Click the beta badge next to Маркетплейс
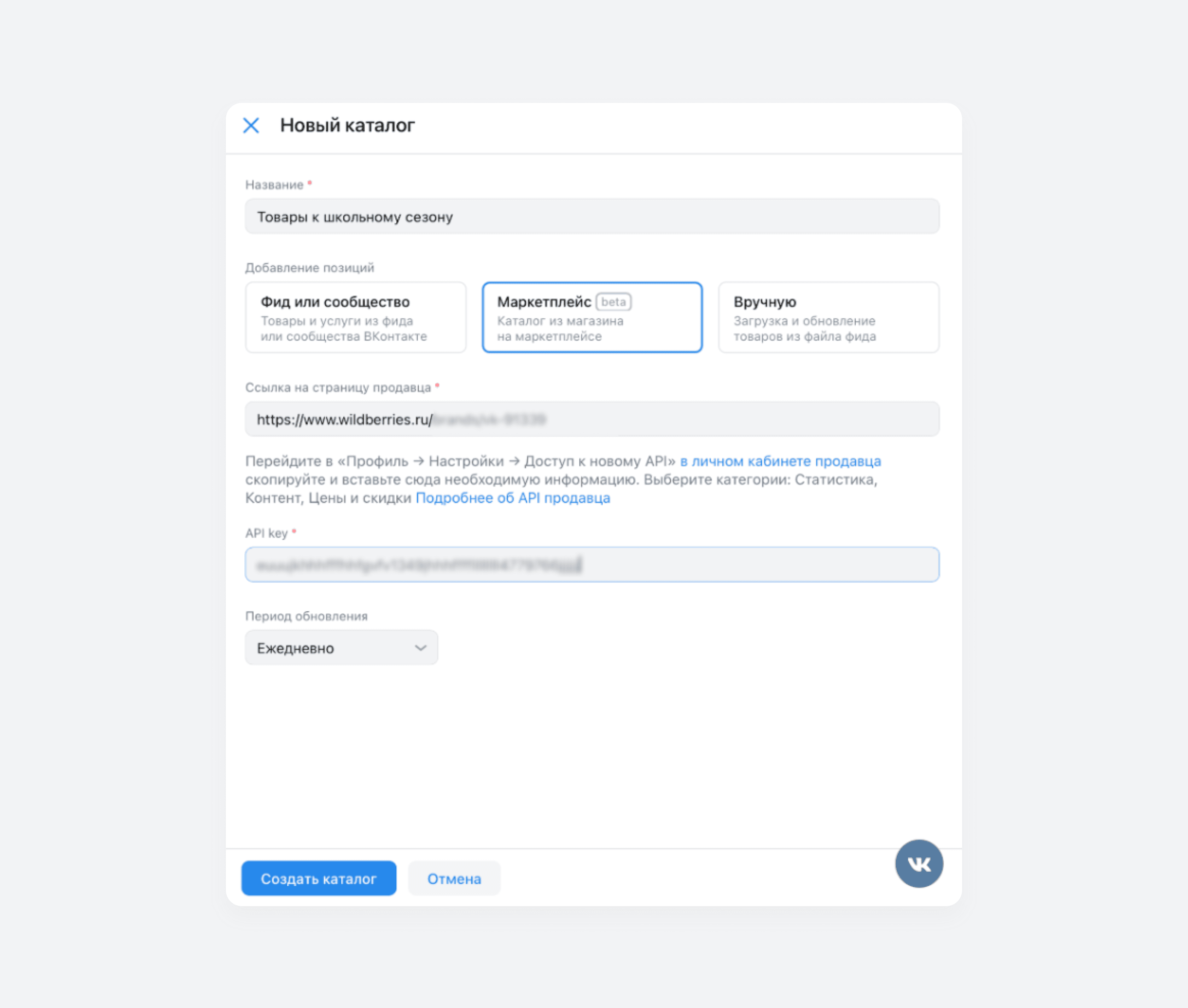 click(x=613, y=302)
